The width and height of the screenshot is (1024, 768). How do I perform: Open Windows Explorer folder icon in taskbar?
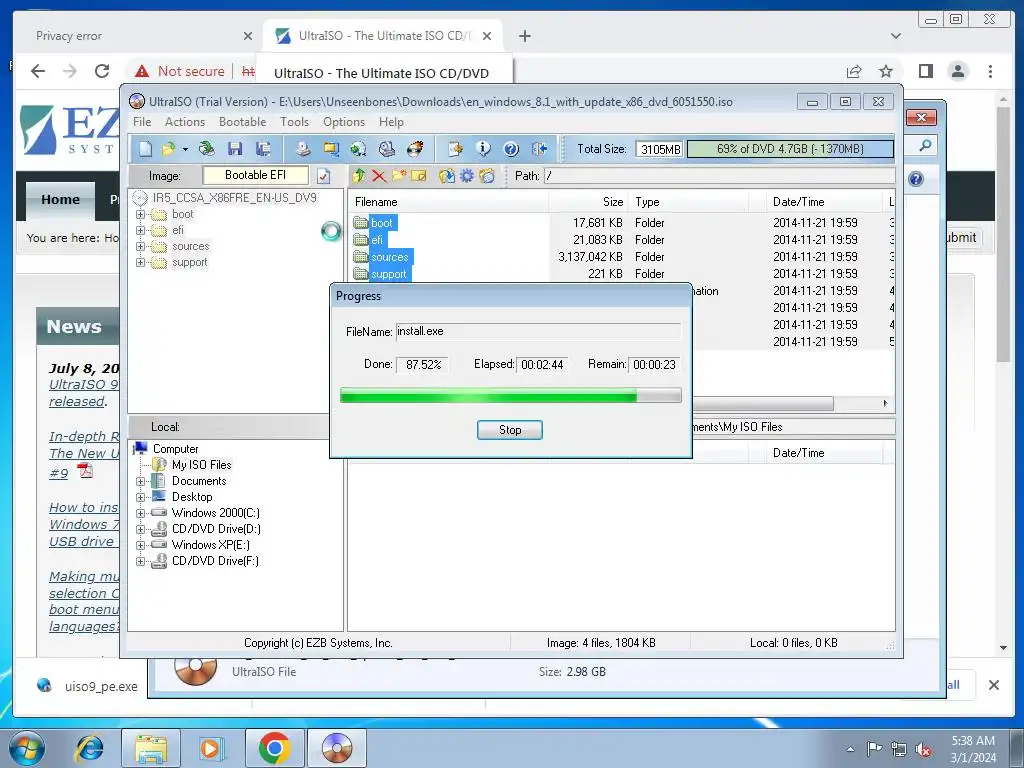click(x=151, y=748)
